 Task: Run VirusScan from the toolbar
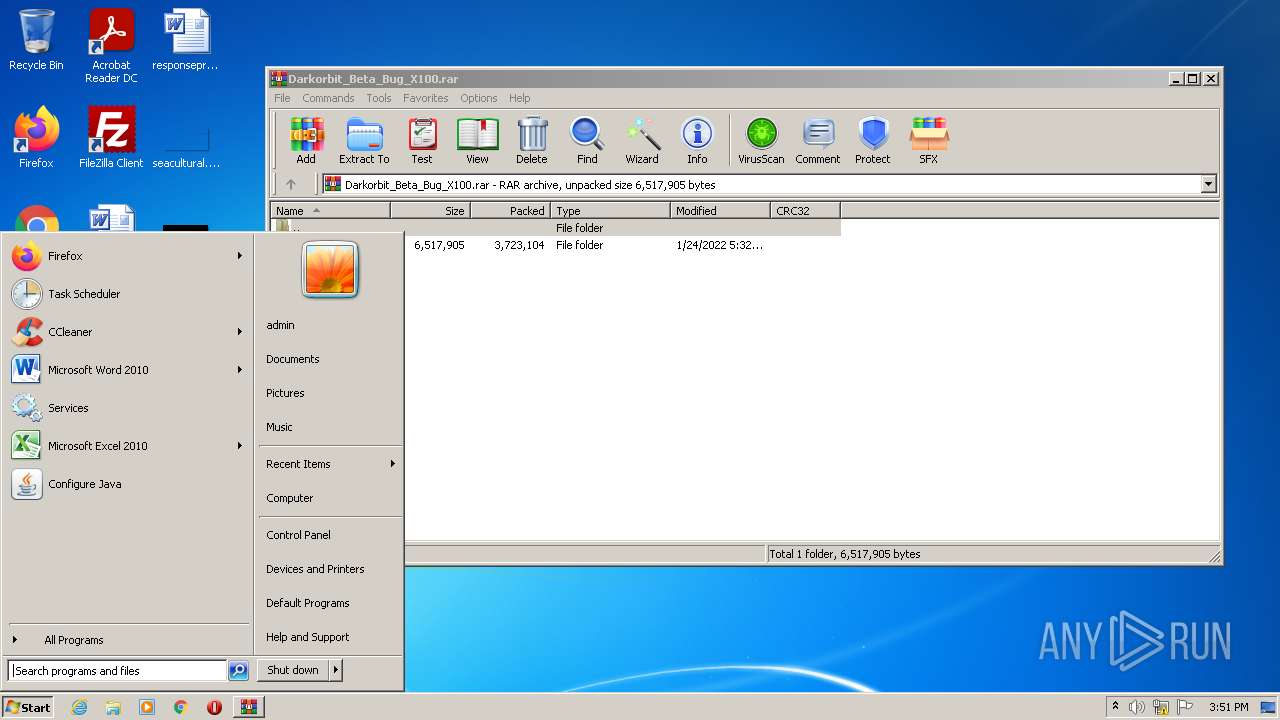[x=761, y=140]
